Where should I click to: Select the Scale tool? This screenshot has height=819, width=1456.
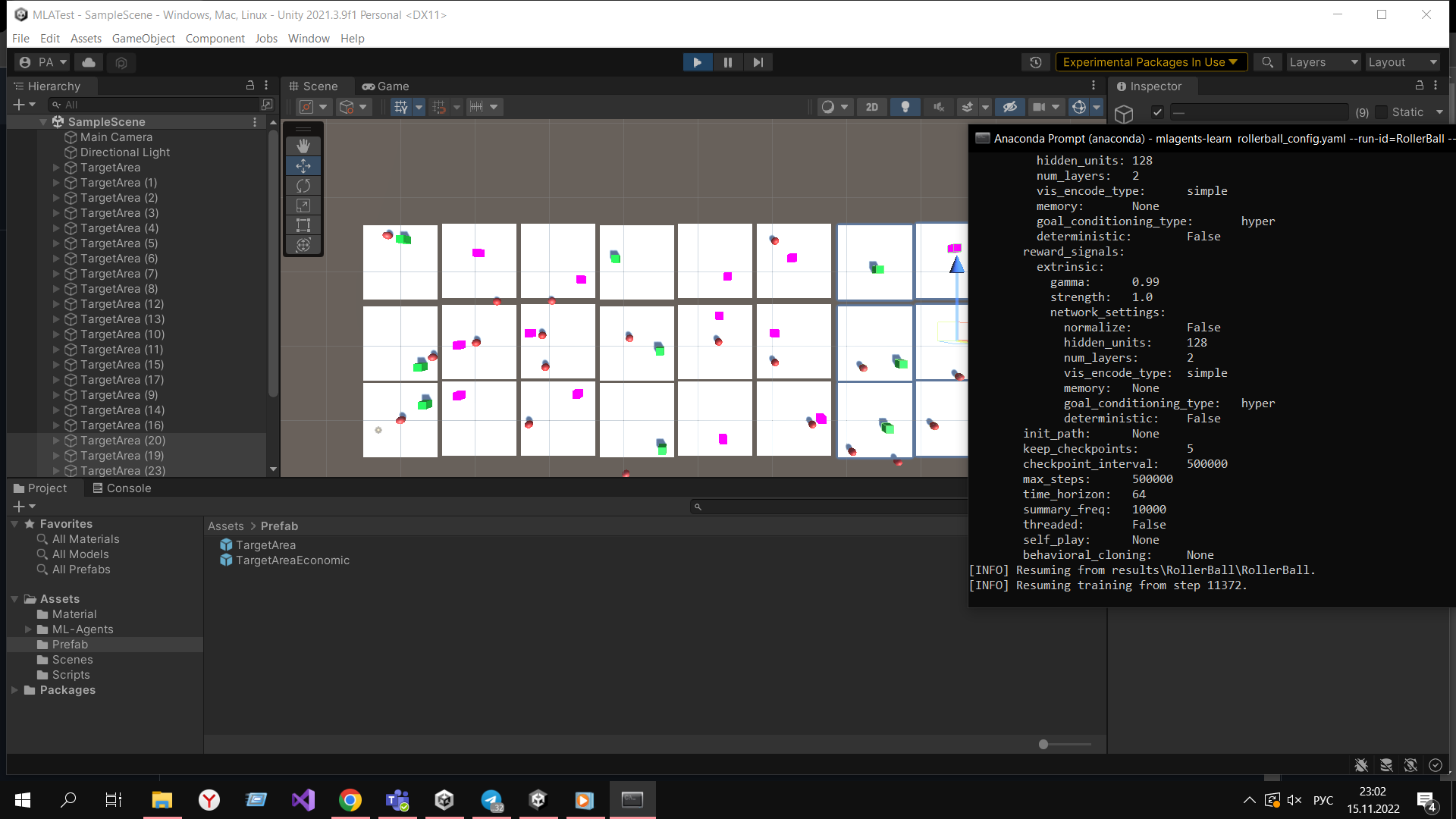pos(303,206)
